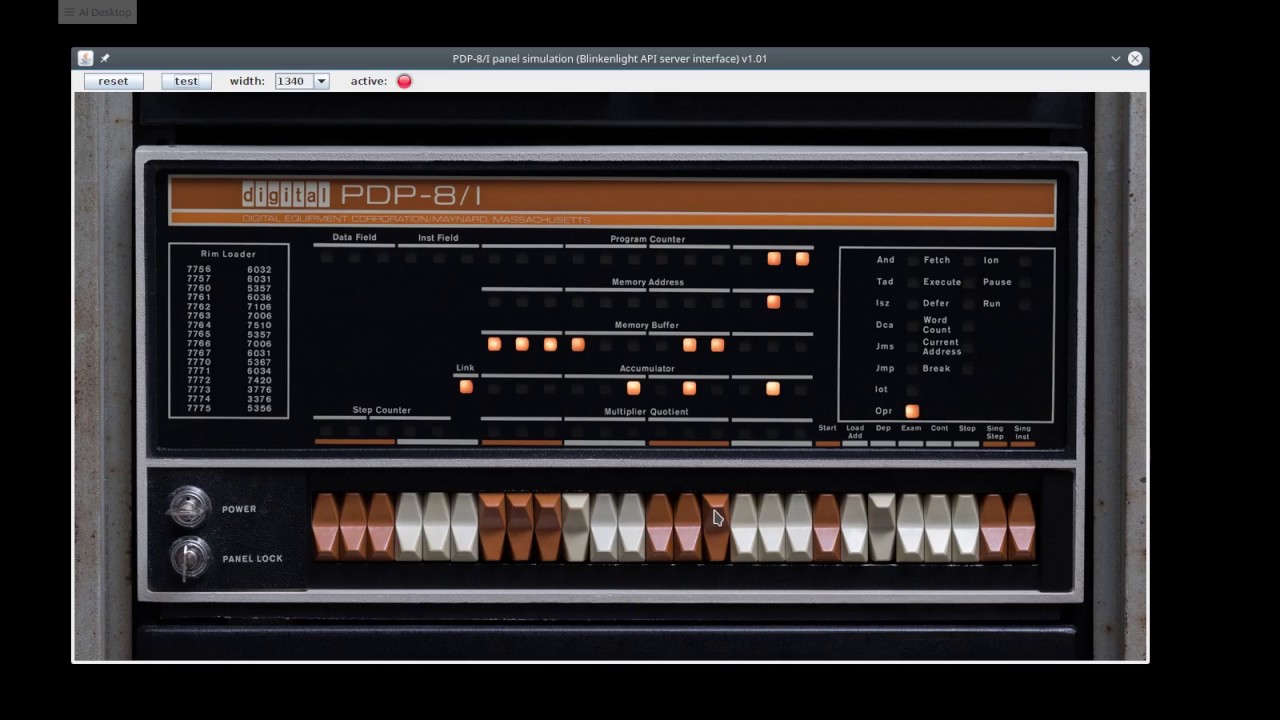Image resolution: width=1280 pixels, height=720 pixels.
Task: Minimize the PDP-8/I panel simulation window
Action: [1116, 58]
